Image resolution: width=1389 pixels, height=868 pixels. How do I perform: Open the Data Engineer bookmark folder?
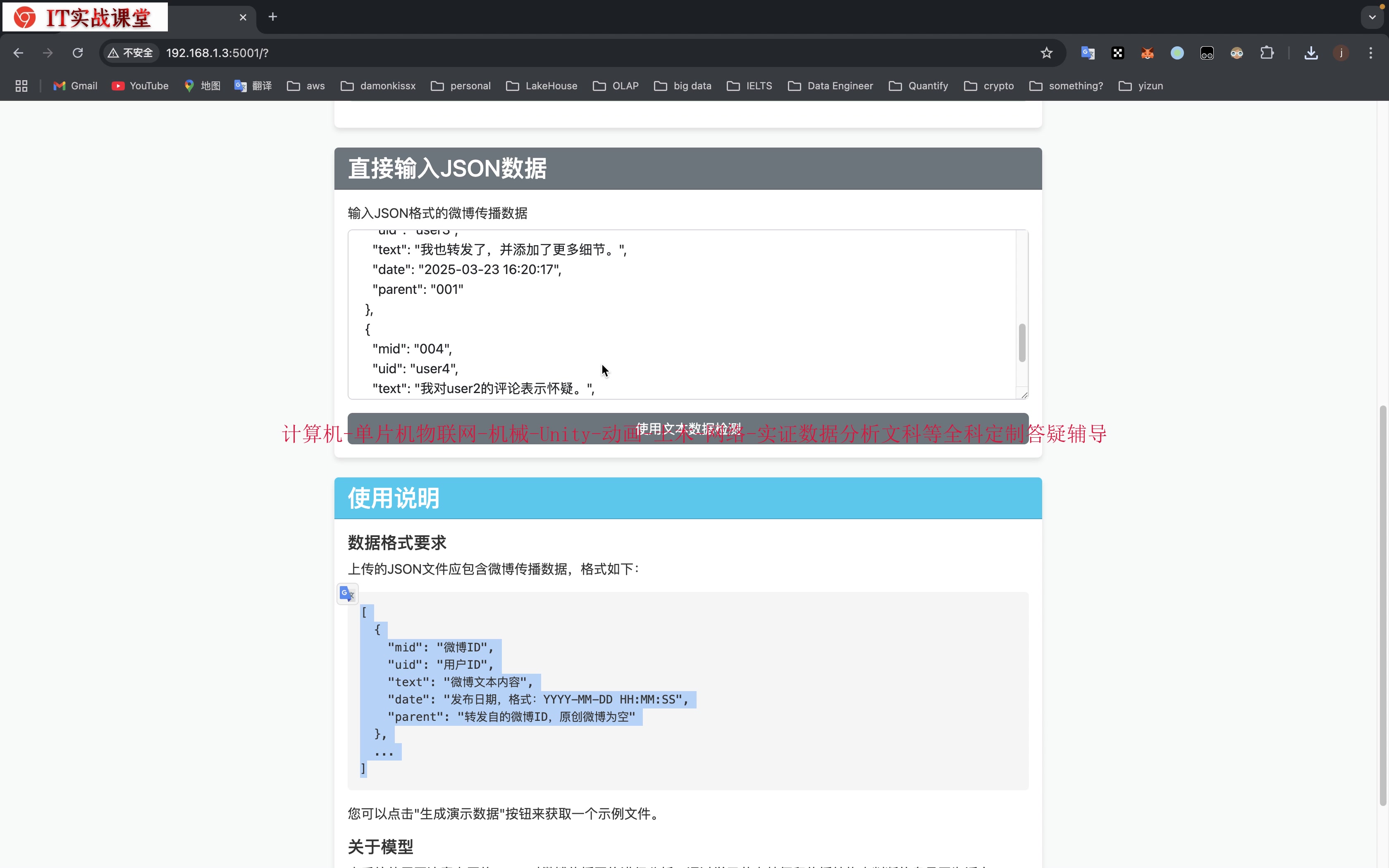click(831, 86)
